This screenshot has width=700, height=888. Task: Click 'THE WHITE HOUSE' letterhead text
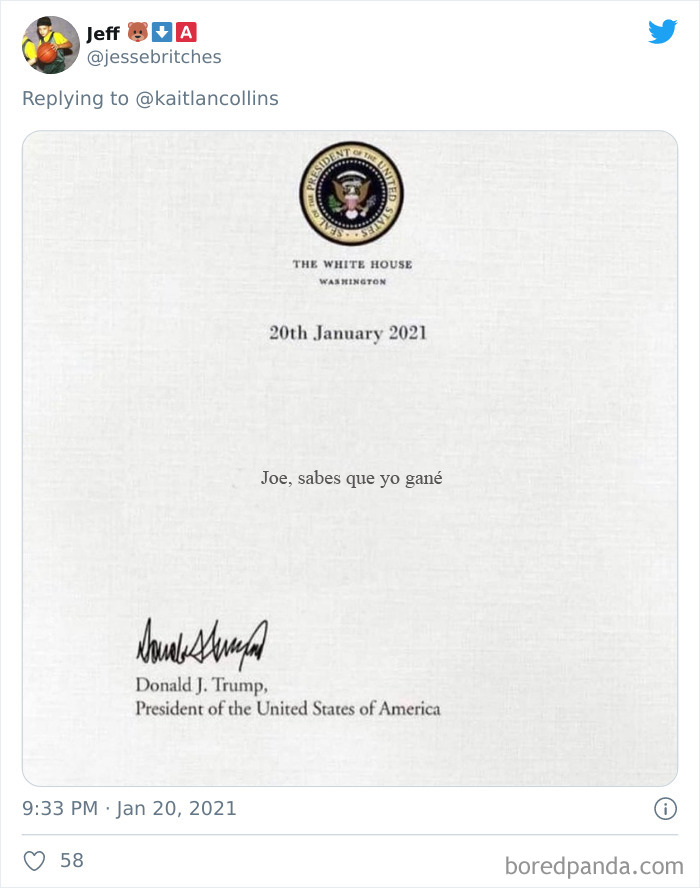(352, 264)
